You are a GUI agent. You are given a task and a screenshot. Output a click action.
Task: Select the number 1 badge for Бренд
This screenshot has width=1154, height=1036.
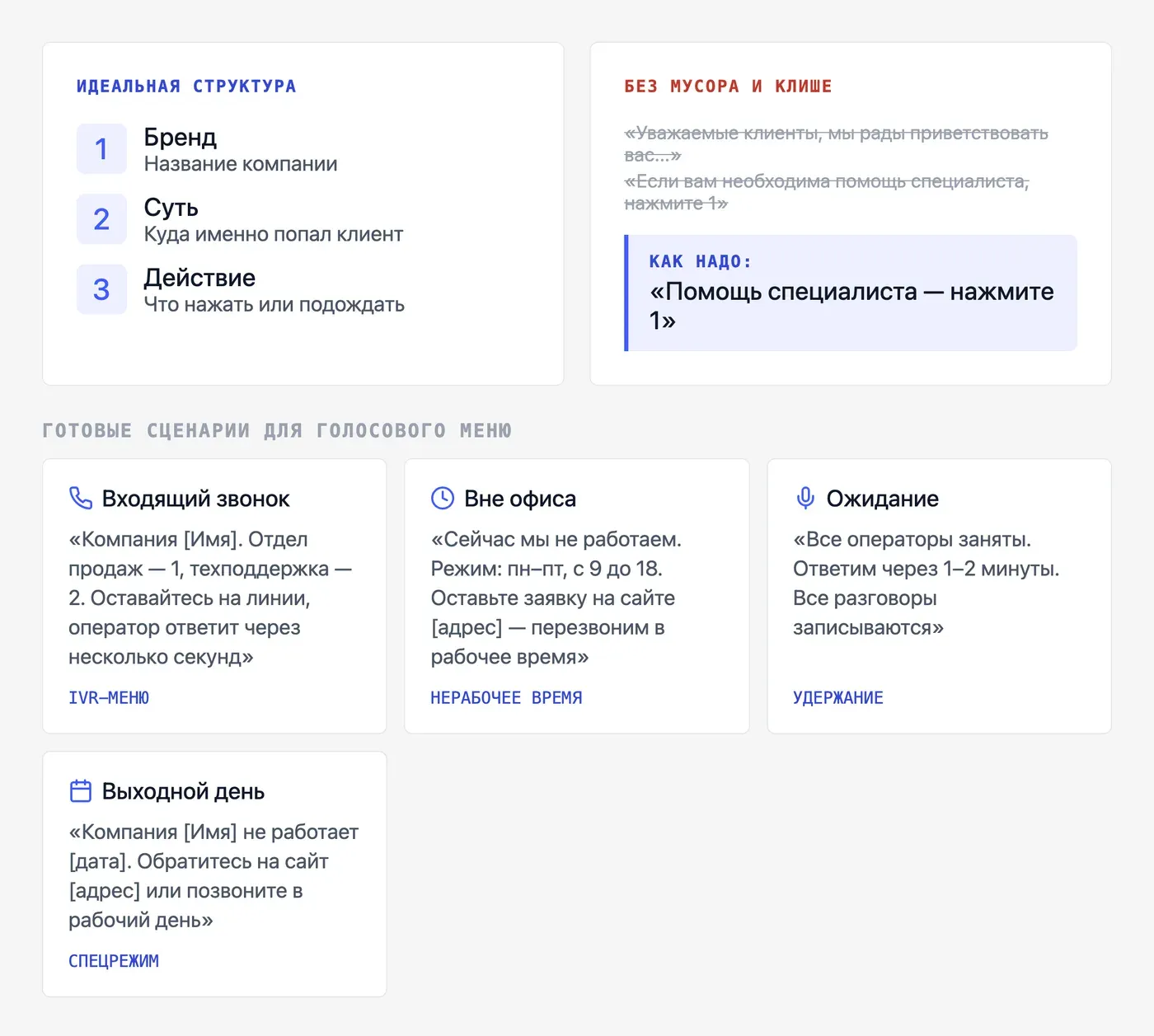pos(101,149)
